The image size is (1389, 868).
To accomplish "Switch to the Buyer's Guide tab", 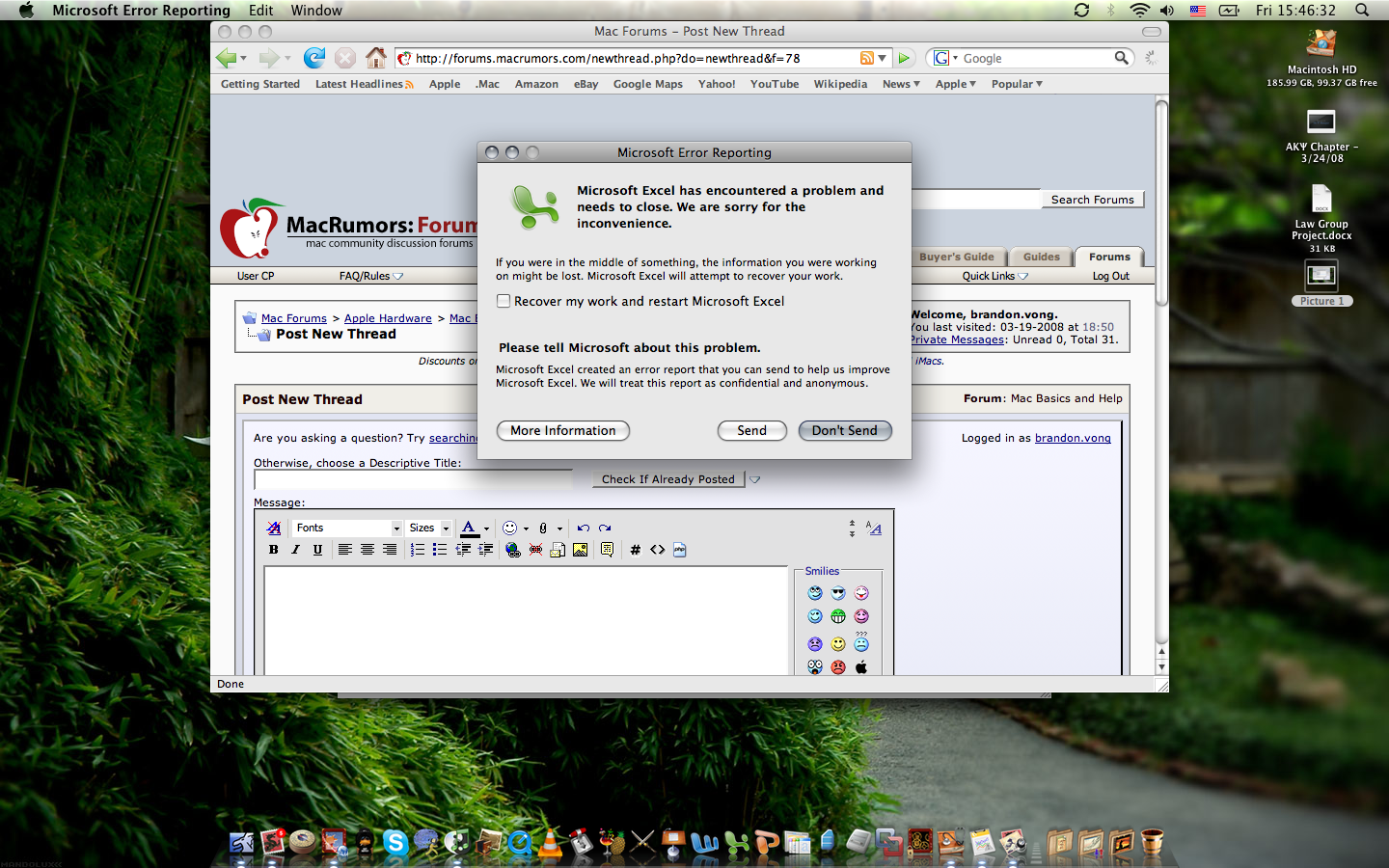I will click(956, 257).
